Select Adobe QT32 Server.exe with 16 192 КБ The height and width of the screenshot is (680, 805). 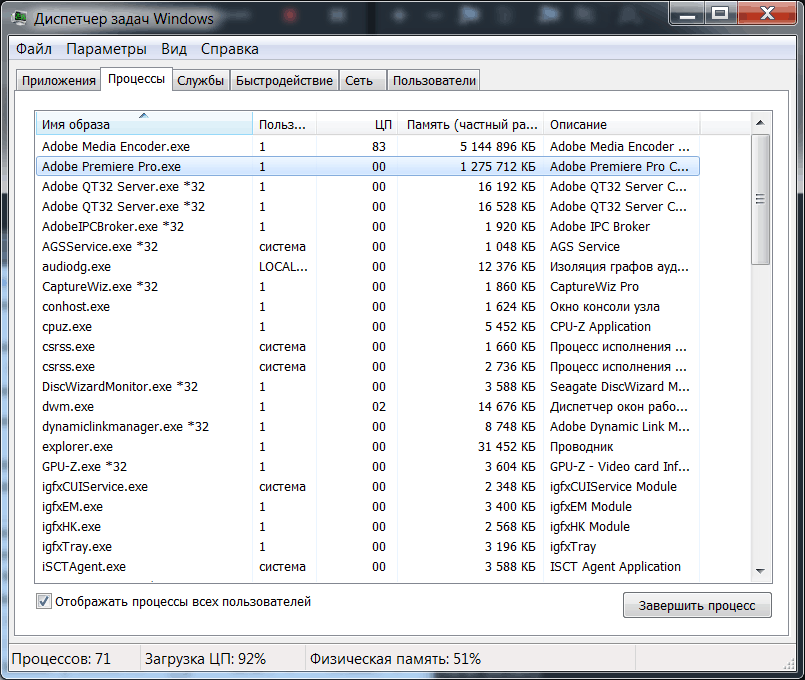click(368, 187)
